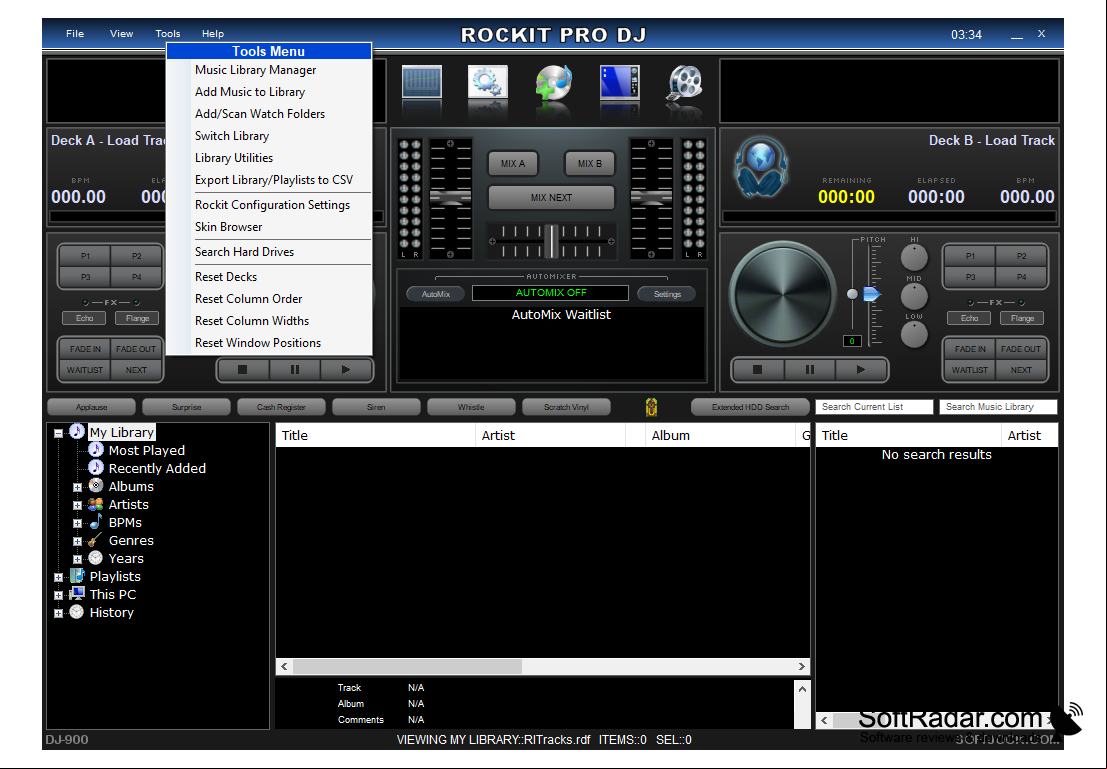Stop playback on Deck A
The image size is (1107, 769).
242,369
